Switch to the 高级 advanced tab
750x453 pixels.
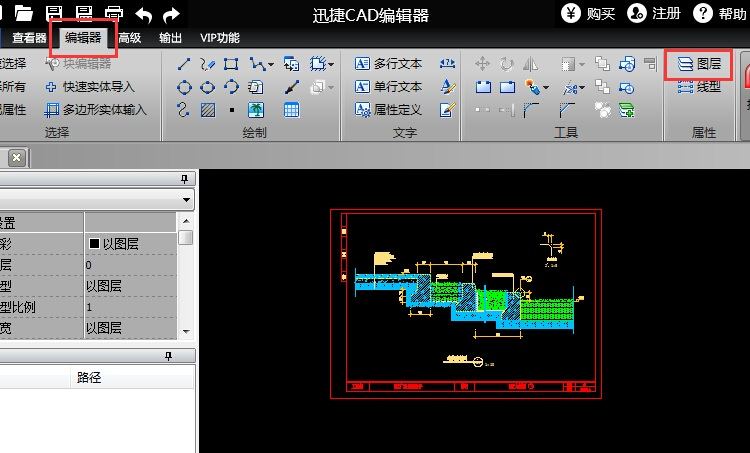[x=130, y=38]
